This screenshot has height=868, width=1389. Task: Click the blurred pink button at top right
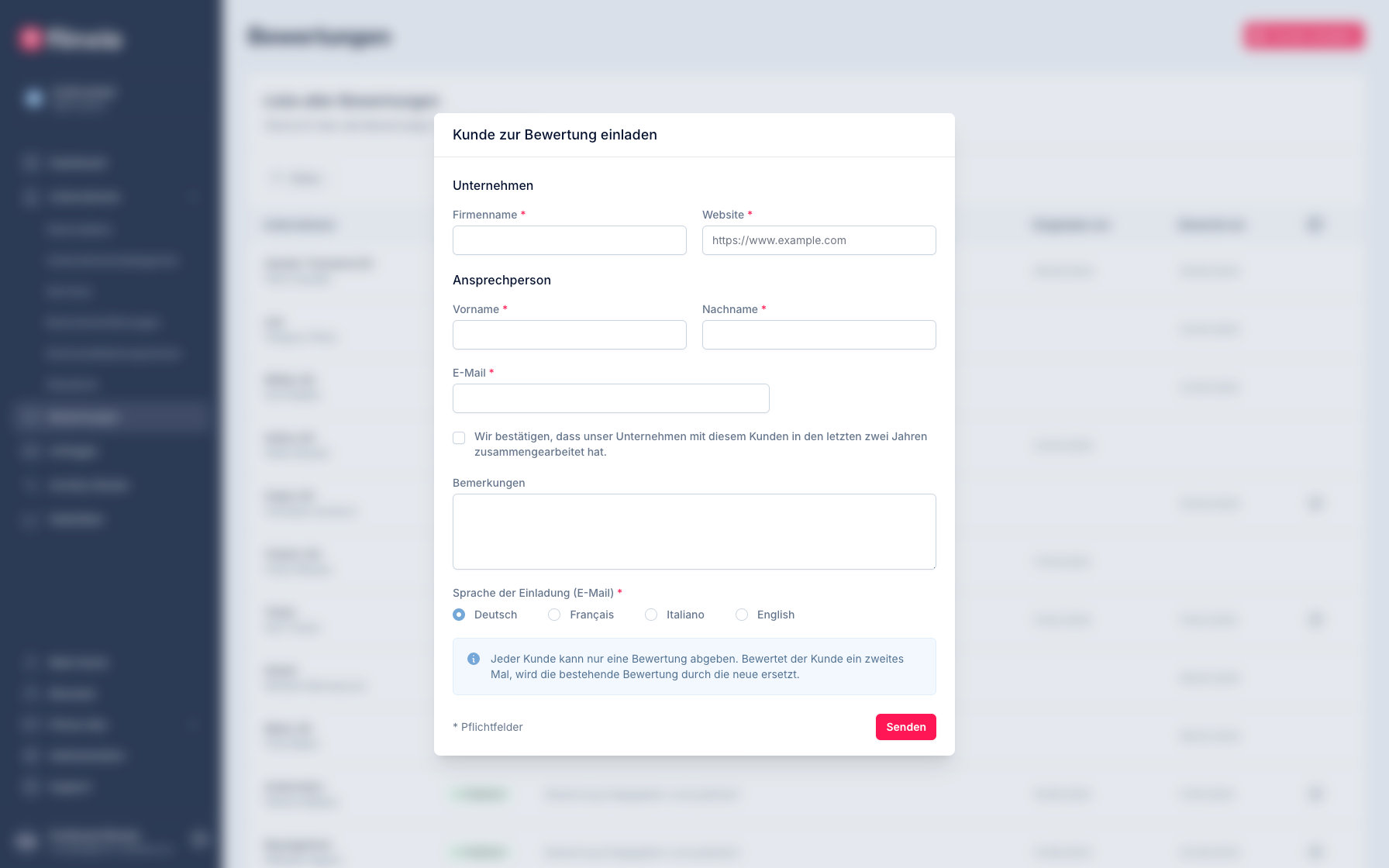pyautogui.click(x=1304, y=36)
